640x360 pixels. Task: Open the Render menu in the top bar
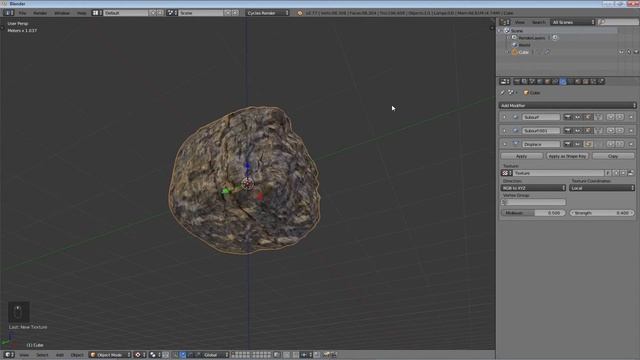tap(40, 13)
